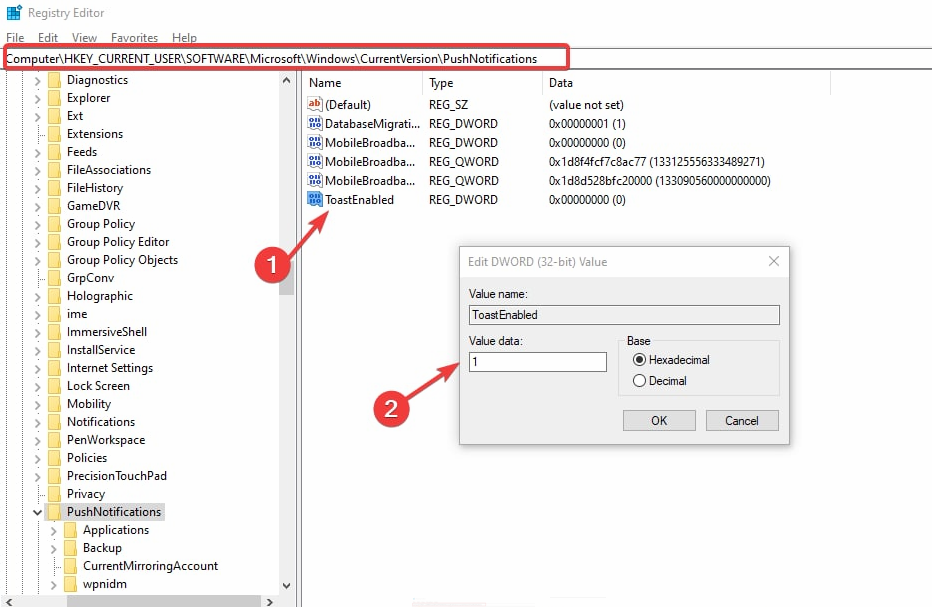The image size is (932, 607).
Task: Click tree horizontal scrollbar right arrow
Action: [270, 601]
